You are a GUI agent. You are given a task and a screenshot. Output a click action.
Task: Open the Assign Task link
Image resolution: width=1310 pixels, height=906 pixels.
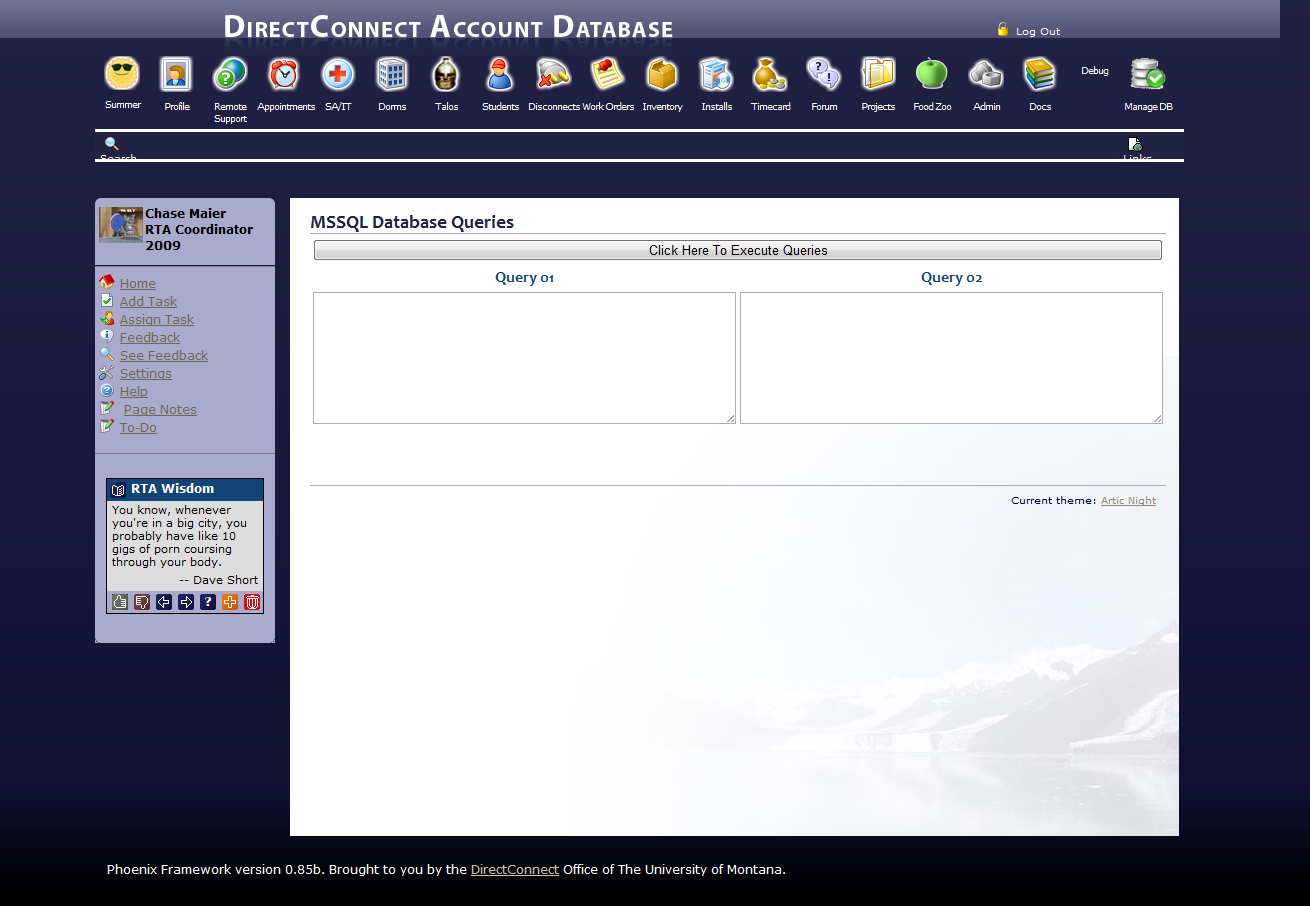coord(157,320)
